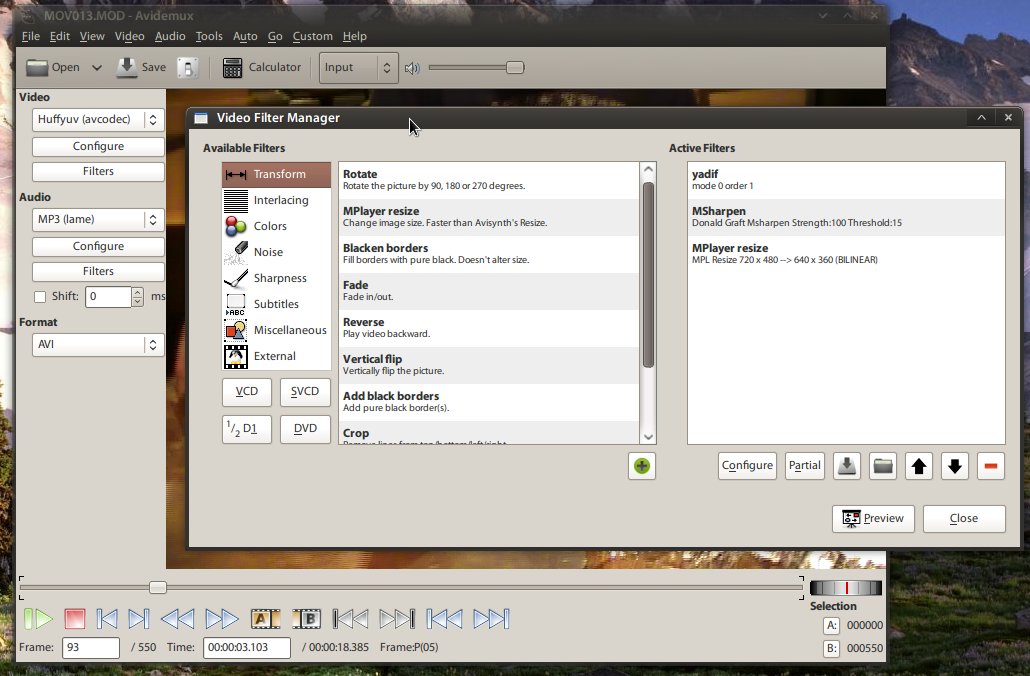Select the Colors filter category
This screenshot has height=676, width=1030.
click(x=277, y=226)
